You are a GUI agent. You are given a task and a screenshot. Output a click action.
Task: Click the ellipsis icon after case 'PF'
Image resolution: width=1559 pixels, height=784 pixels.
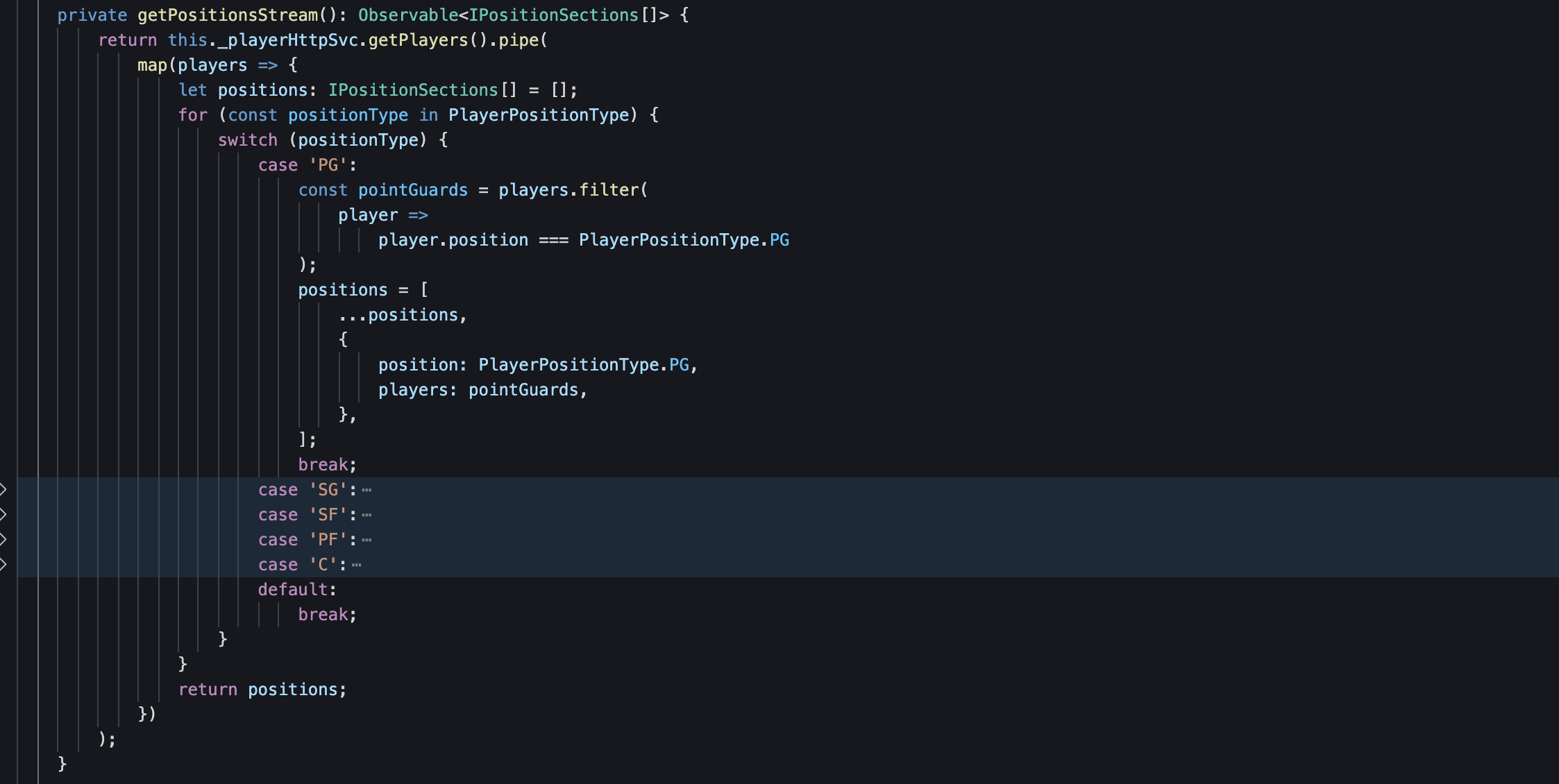(x=366, y=539)
